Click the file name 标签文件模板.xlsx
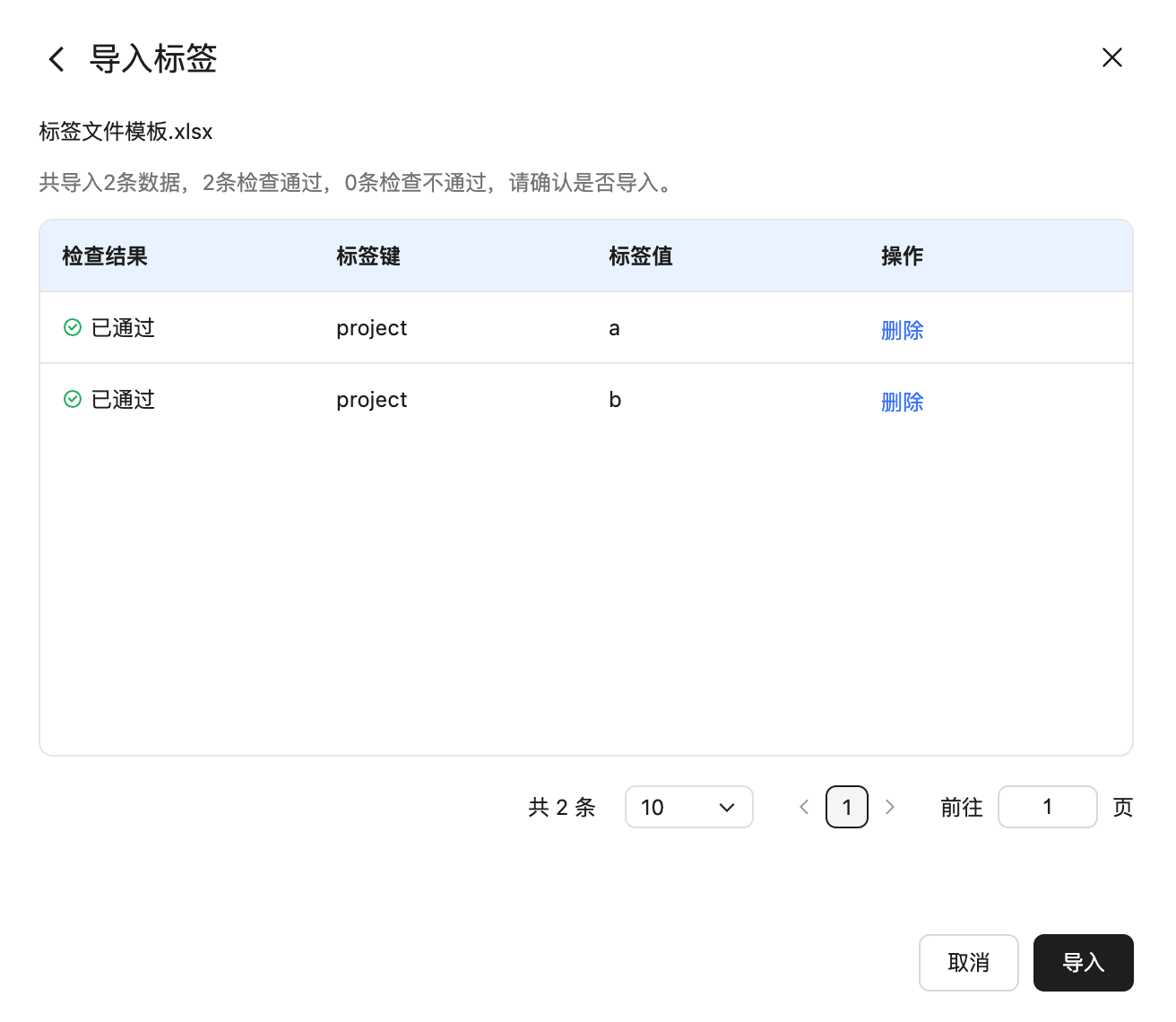This screenshot has width=1176, height=1022. coord(125,132)
